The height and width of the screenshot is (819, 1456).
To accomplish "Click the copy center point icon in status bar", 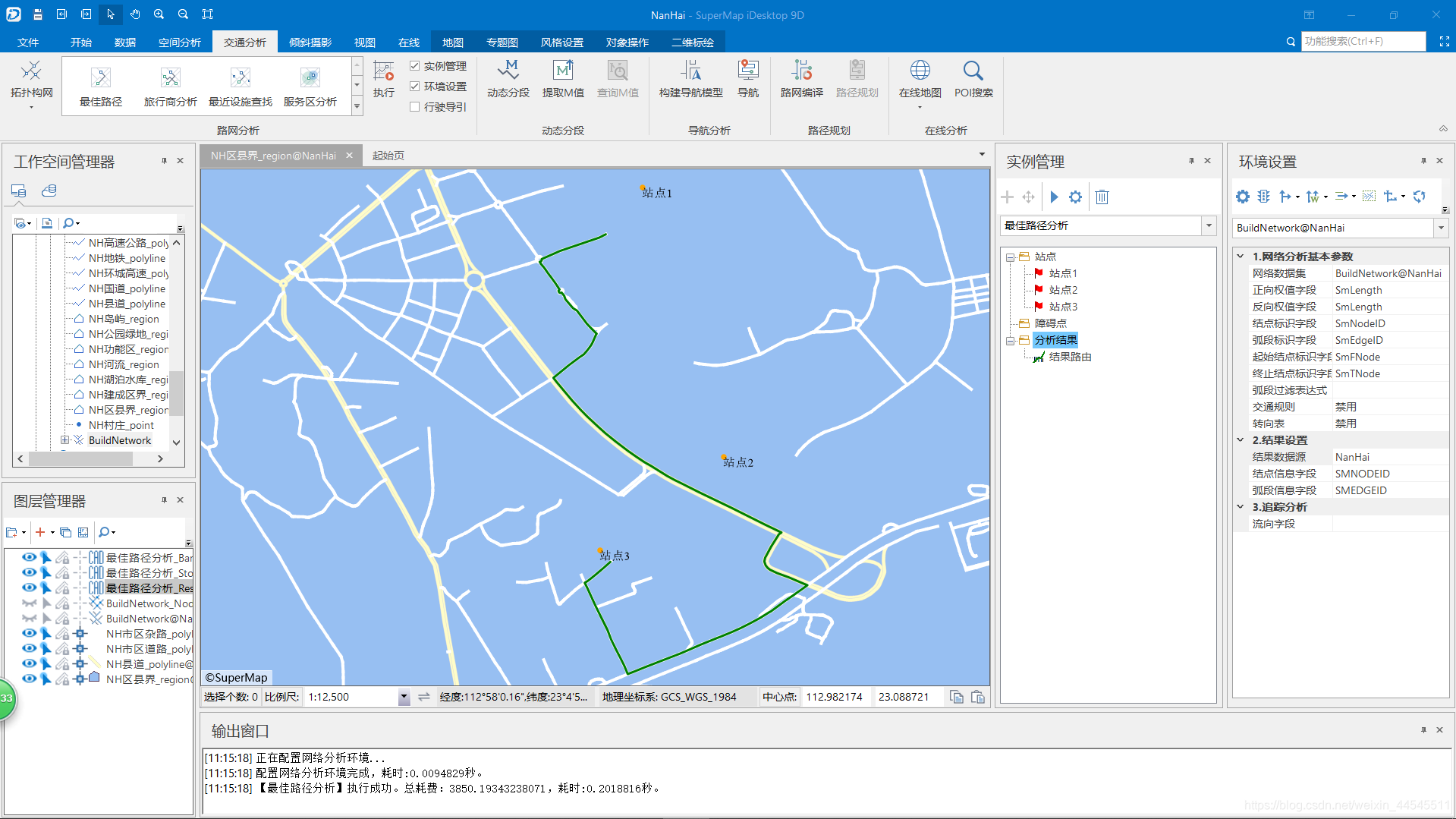I will click(x=957, y=697).
